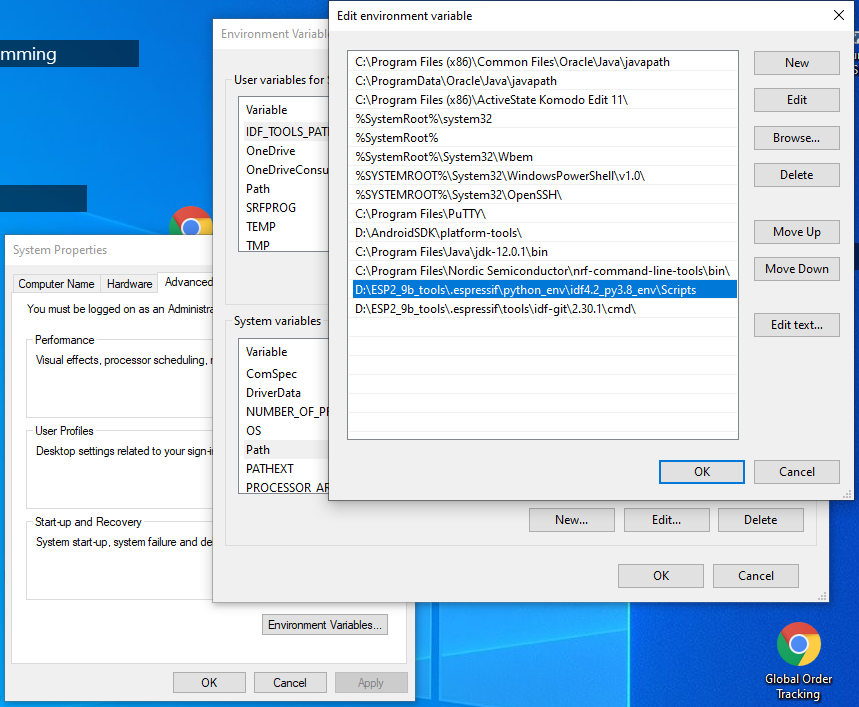This screenshot has width=859, height=707.
Task: Select the TMP user variable
Action: 285,245
